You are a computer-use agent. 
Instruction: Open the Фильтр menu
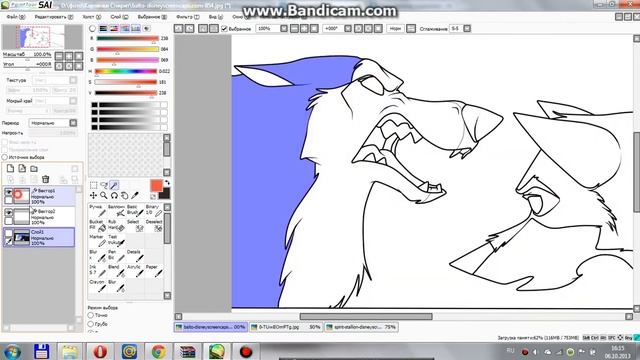tap(188, 17)
